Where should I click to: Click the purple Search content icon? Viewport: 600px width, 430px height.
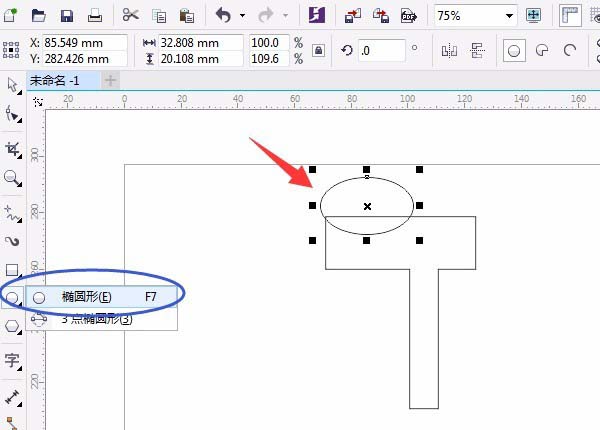317,15
